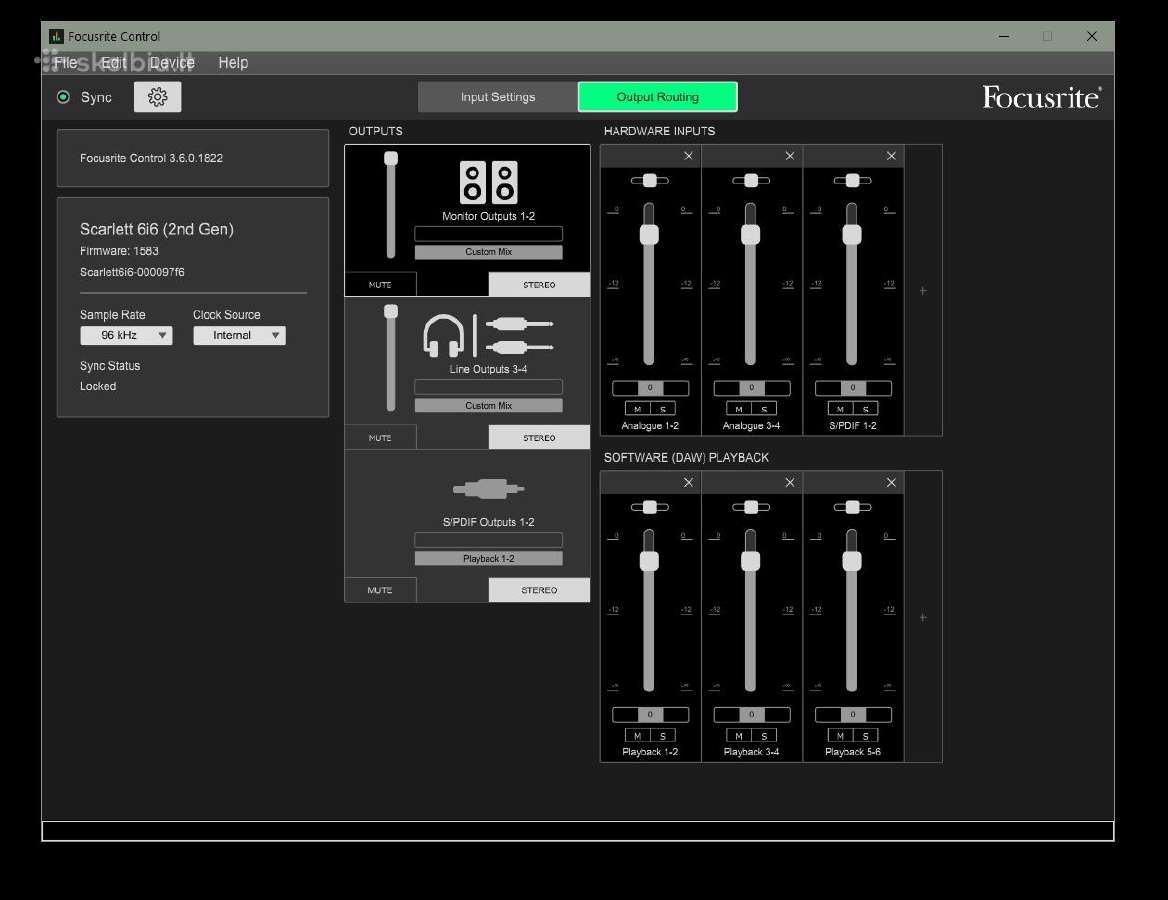Switch to the Input Settings tab

tap(498, 97)
